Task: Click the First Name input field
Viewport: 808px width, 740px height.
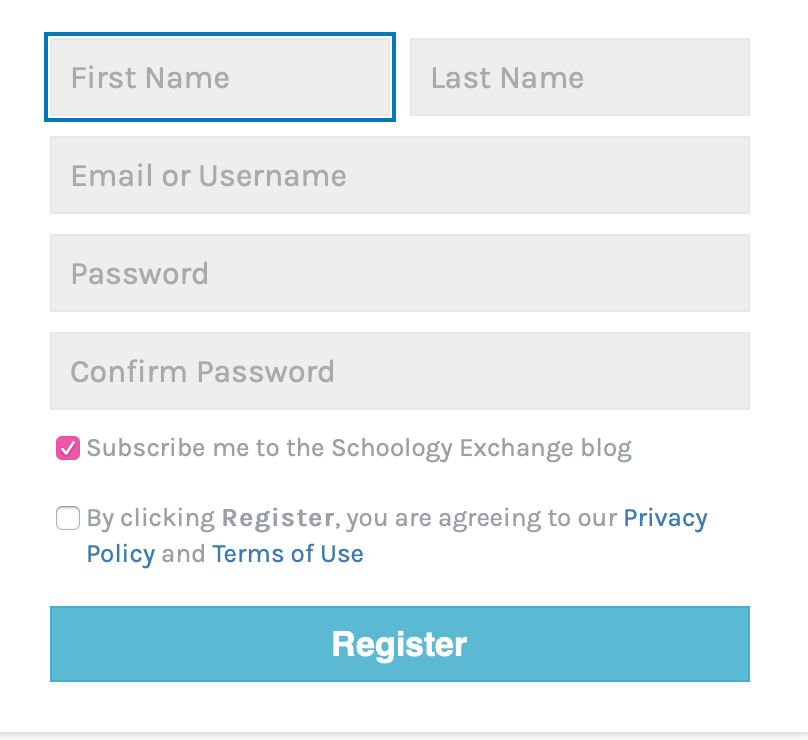Action: tap(220, 77)
